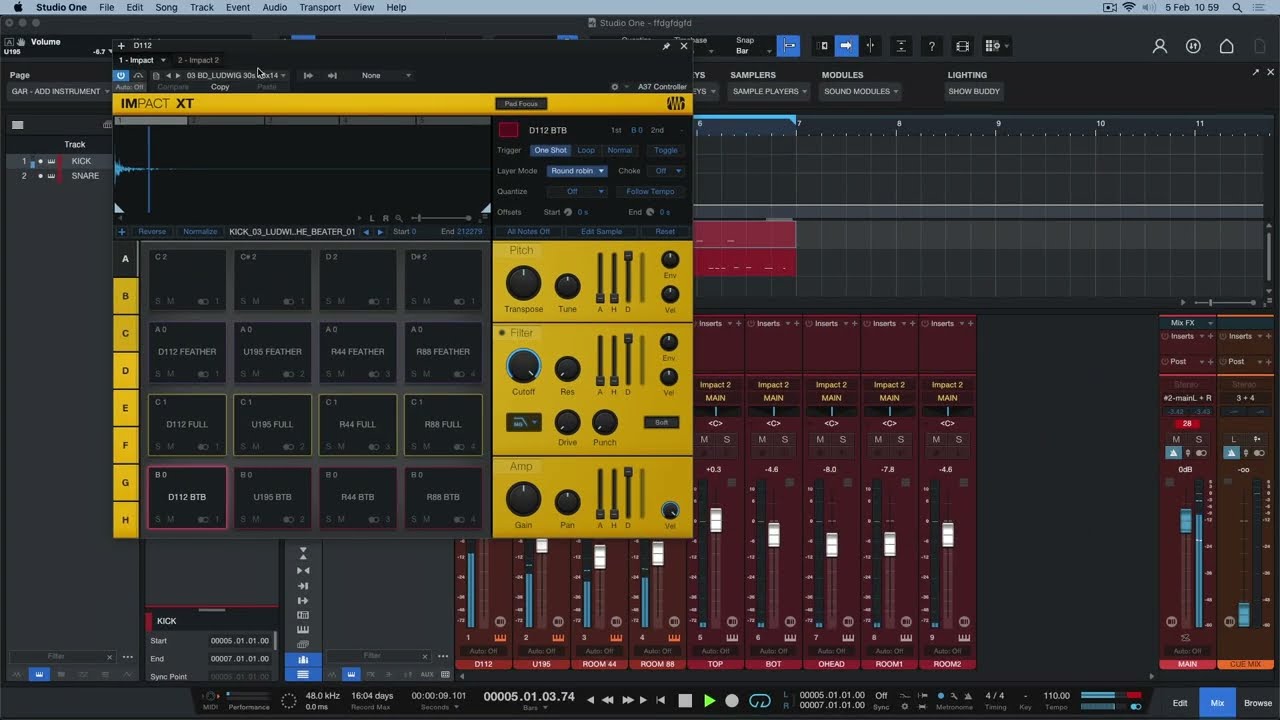Click Stop in the transport bar
The width and height of the screenshot is (1280, 720).
tap(685, 701)
